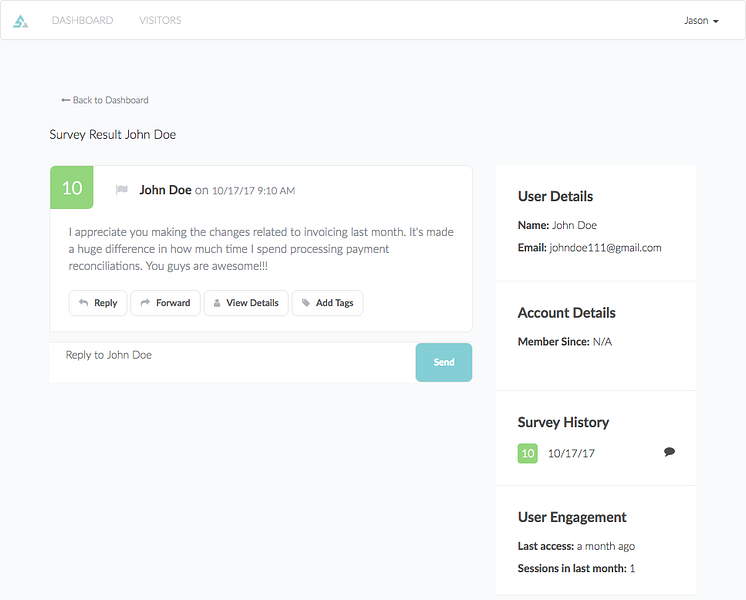Focus the Reply to John Doe field
Image resolution: width=746 pixels, height=600 pixels.
(233, 362)
